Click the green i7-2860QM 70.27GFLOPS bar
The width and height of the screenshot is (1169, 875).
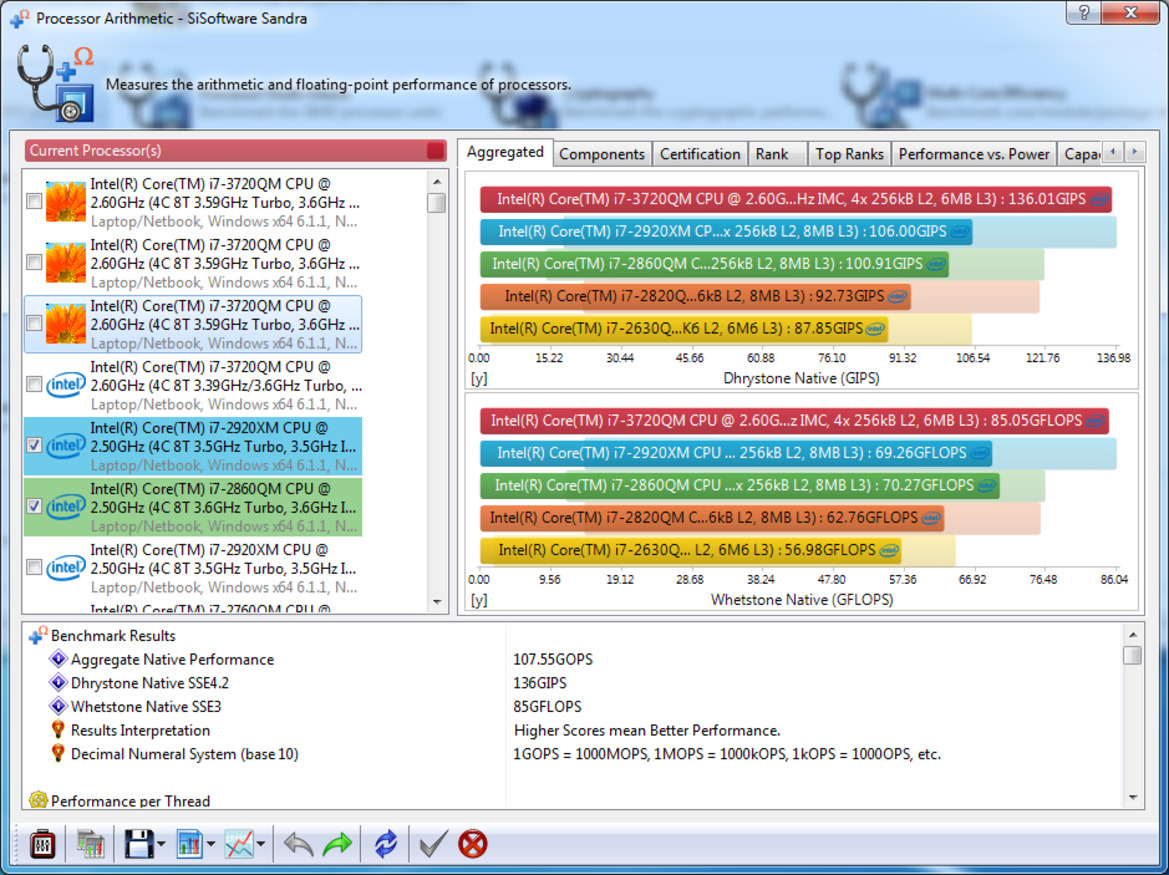740,485
